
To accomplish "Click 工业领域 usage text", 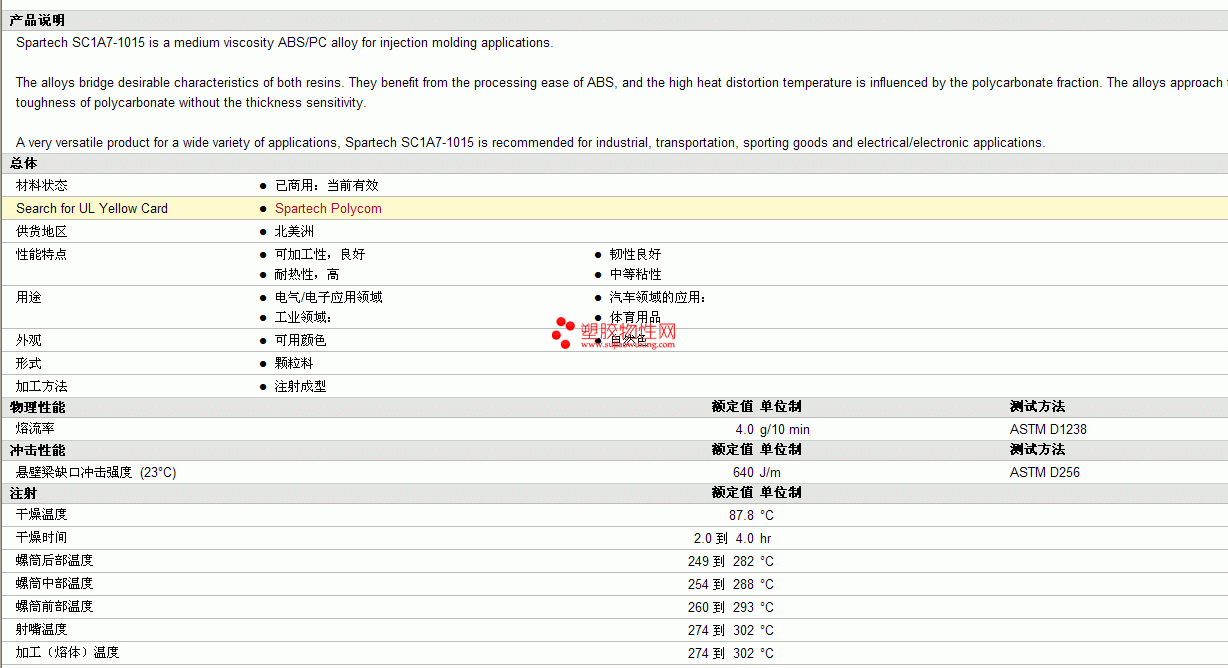I will (x=303, y=318).
